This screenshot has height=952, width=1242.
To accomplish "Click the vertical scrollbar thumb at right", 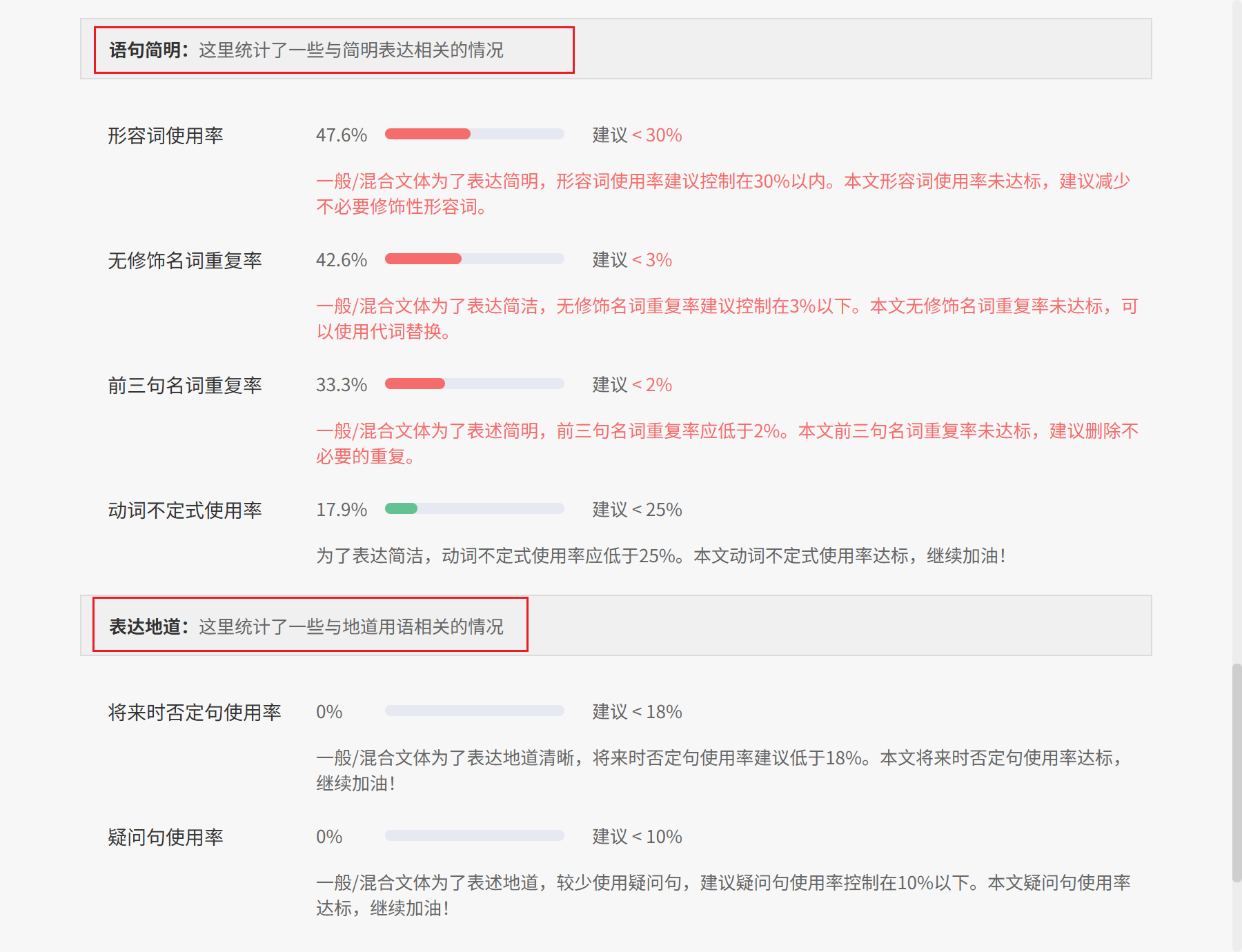I will [1236, 773].
